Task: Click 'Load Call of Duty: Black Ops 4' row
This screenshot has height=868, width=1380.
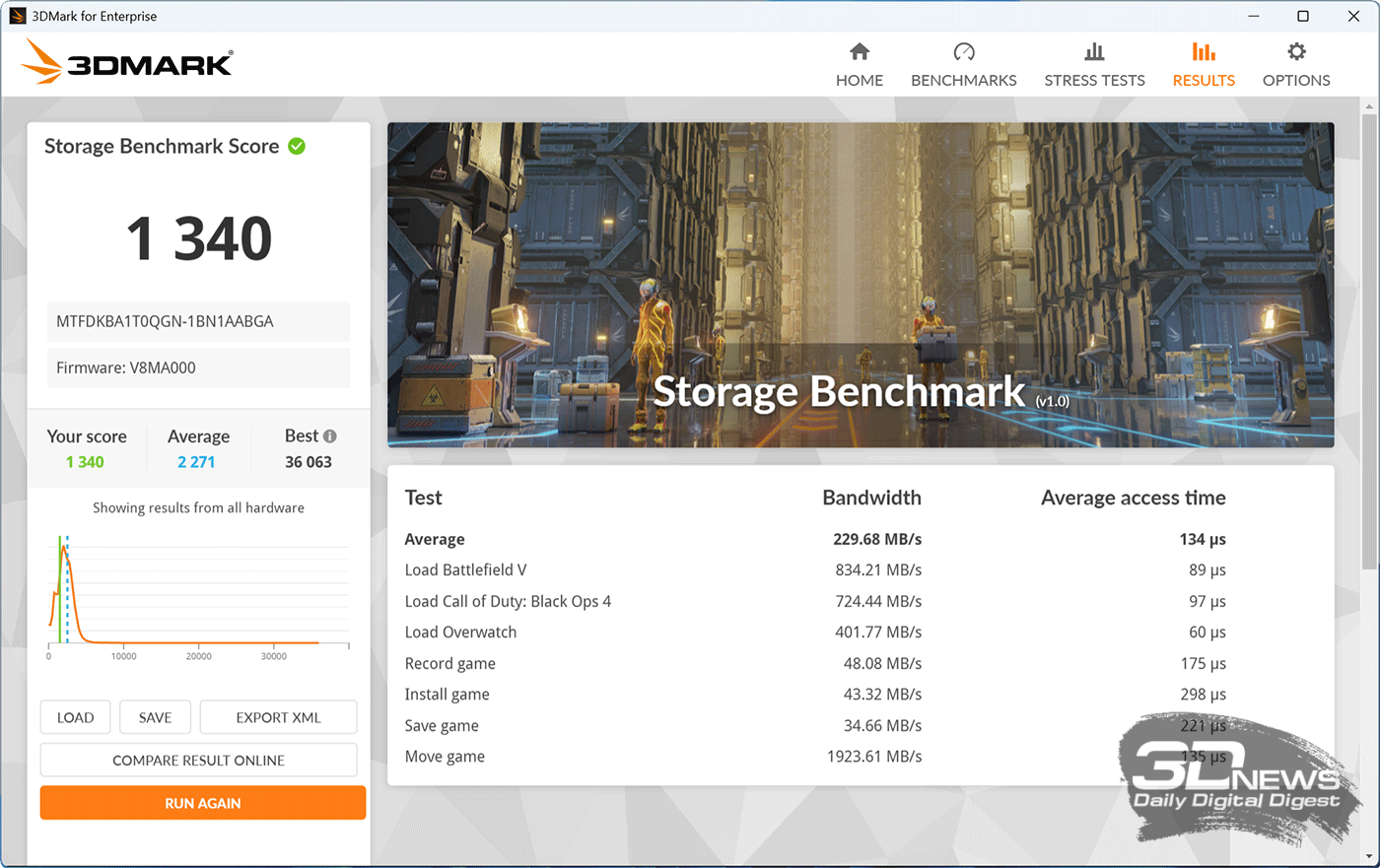Action: 815,601
